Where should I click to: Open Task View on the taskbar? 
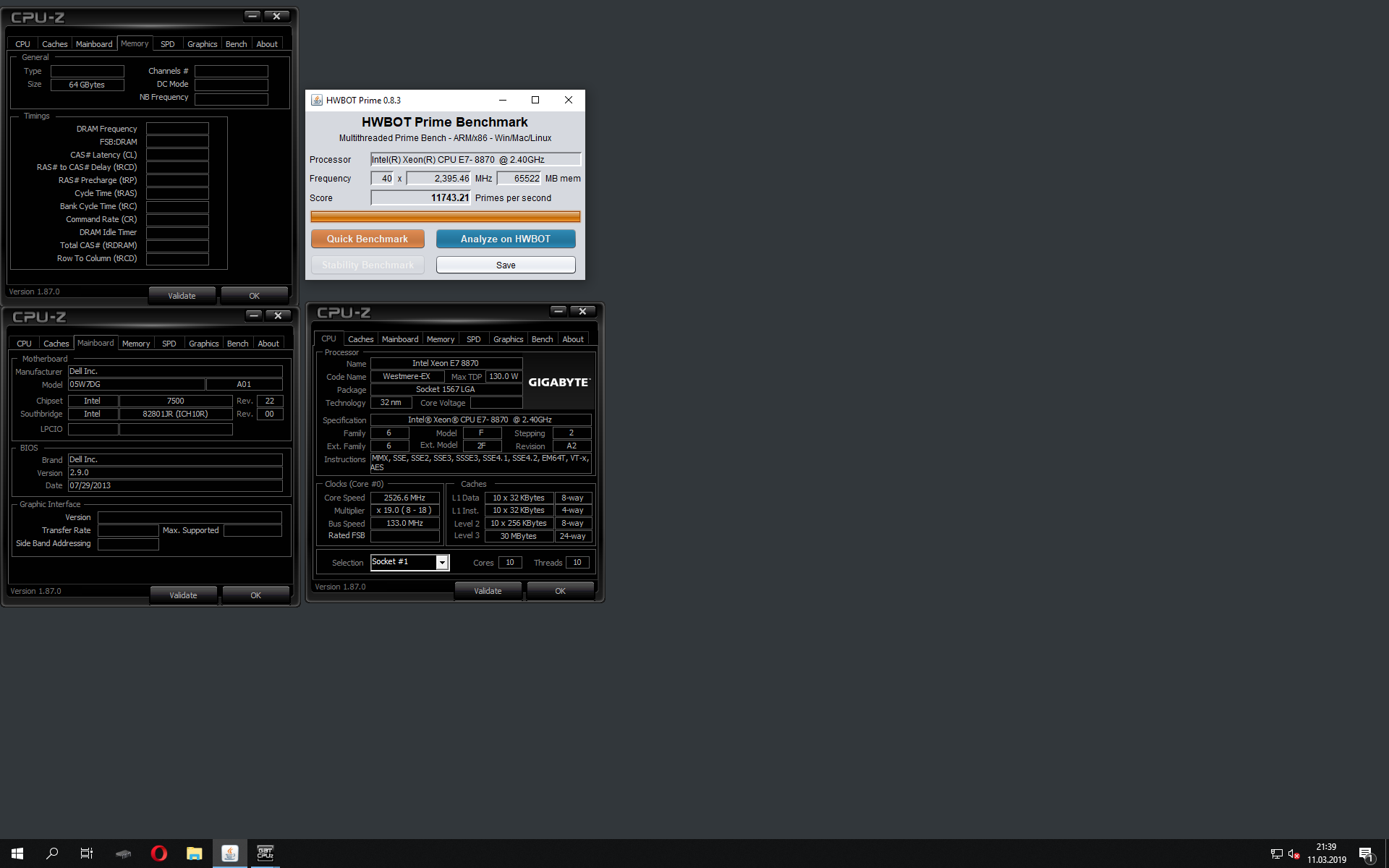pos(87,854)
